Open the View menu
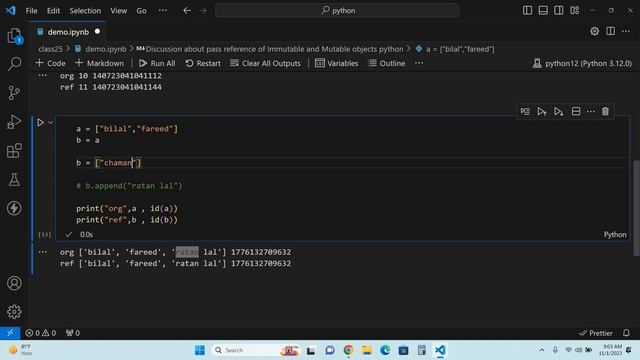The height and width of the screenshot is (360, 640). [119, 11]
